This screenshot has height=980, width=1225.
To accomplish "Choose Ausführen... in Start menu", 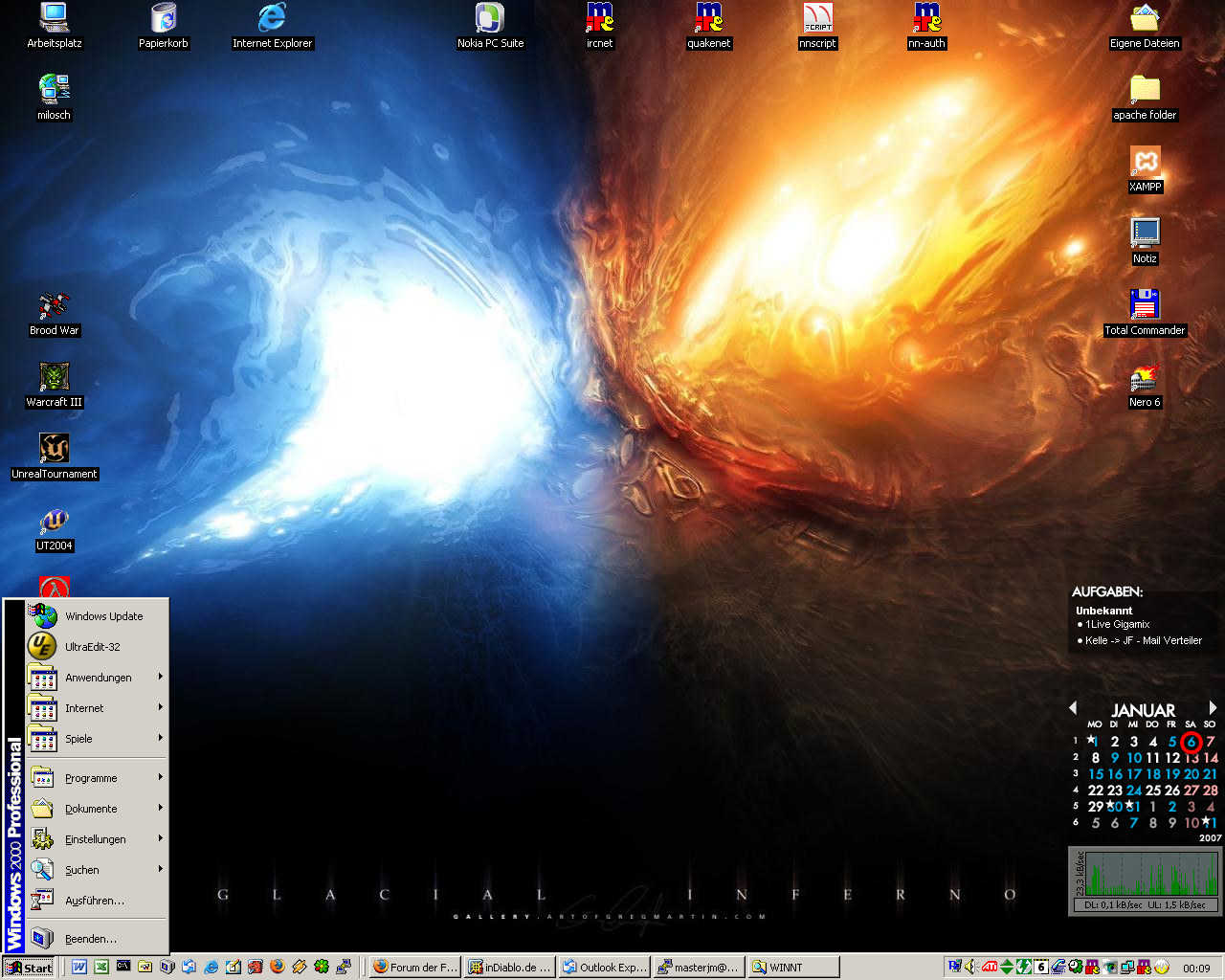I will tap(97, 901).
